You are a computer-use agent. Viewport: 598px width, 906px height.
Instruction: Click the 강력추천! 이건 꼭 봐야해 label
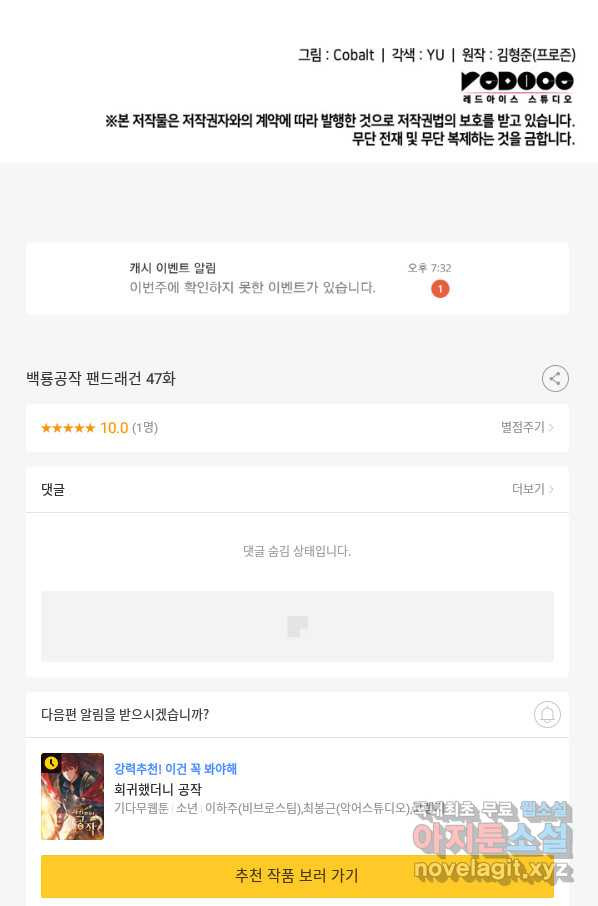175,769
